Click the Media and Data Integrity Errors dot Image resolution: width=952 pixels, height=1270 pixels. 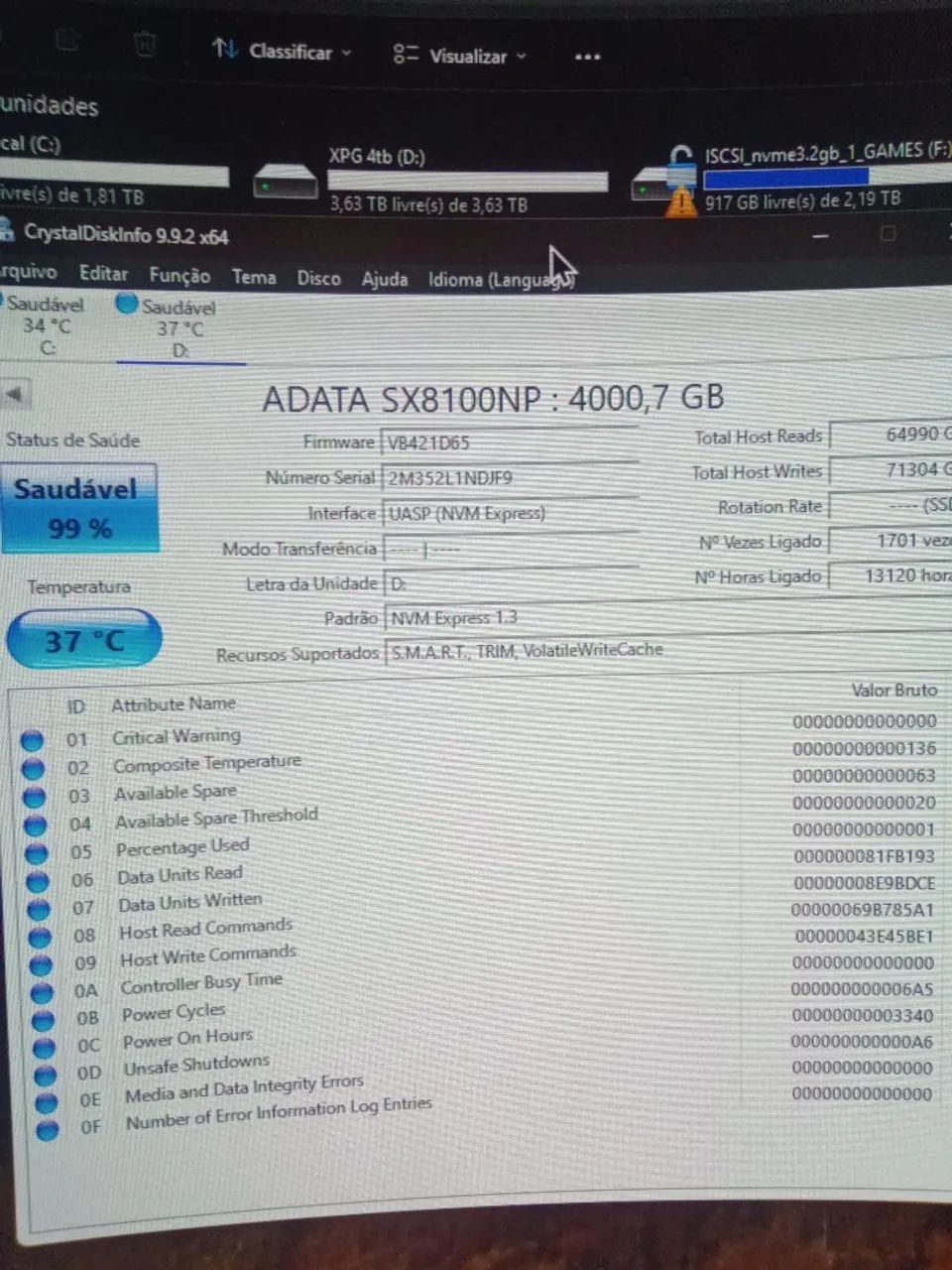click(x=47, y=1103)
